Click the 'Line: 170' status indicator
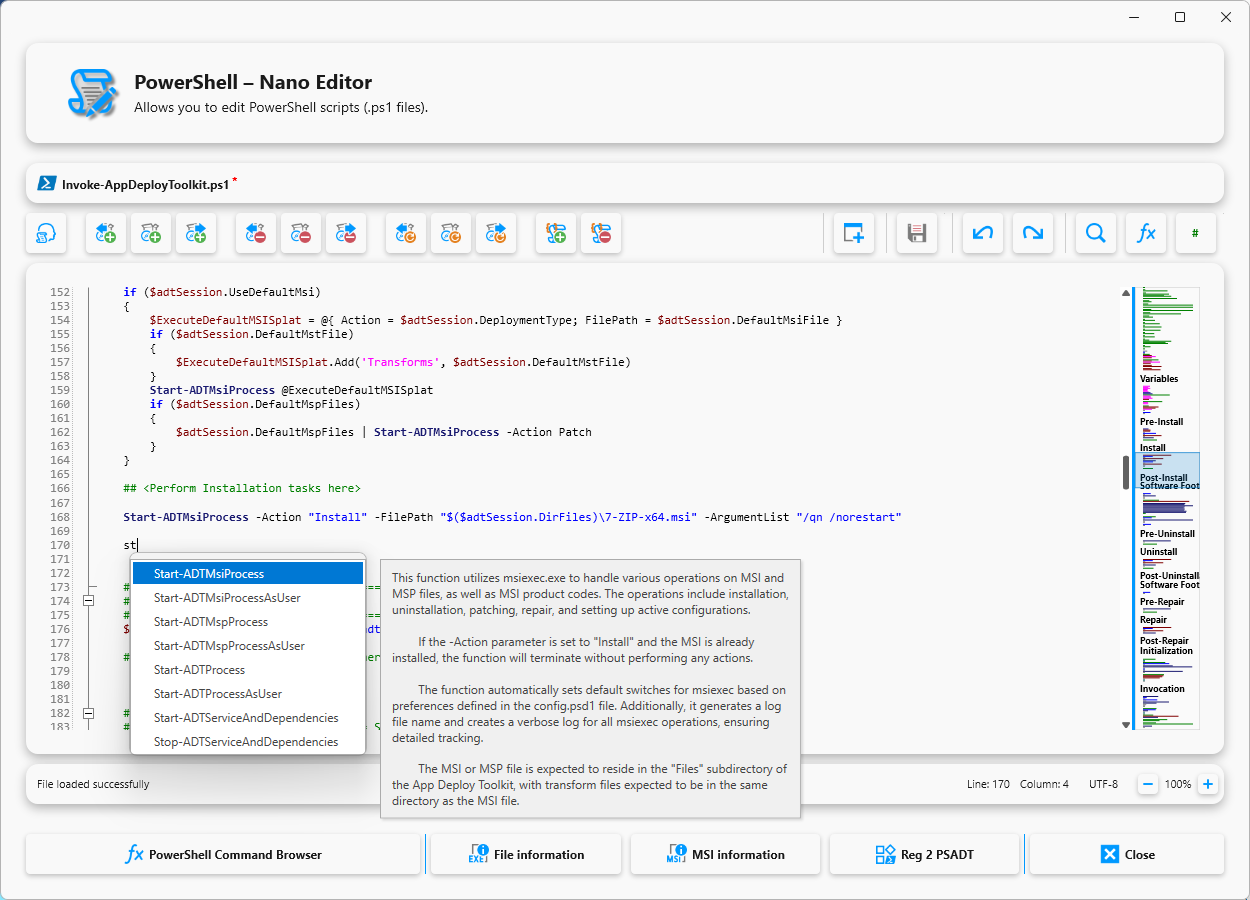 988,785
